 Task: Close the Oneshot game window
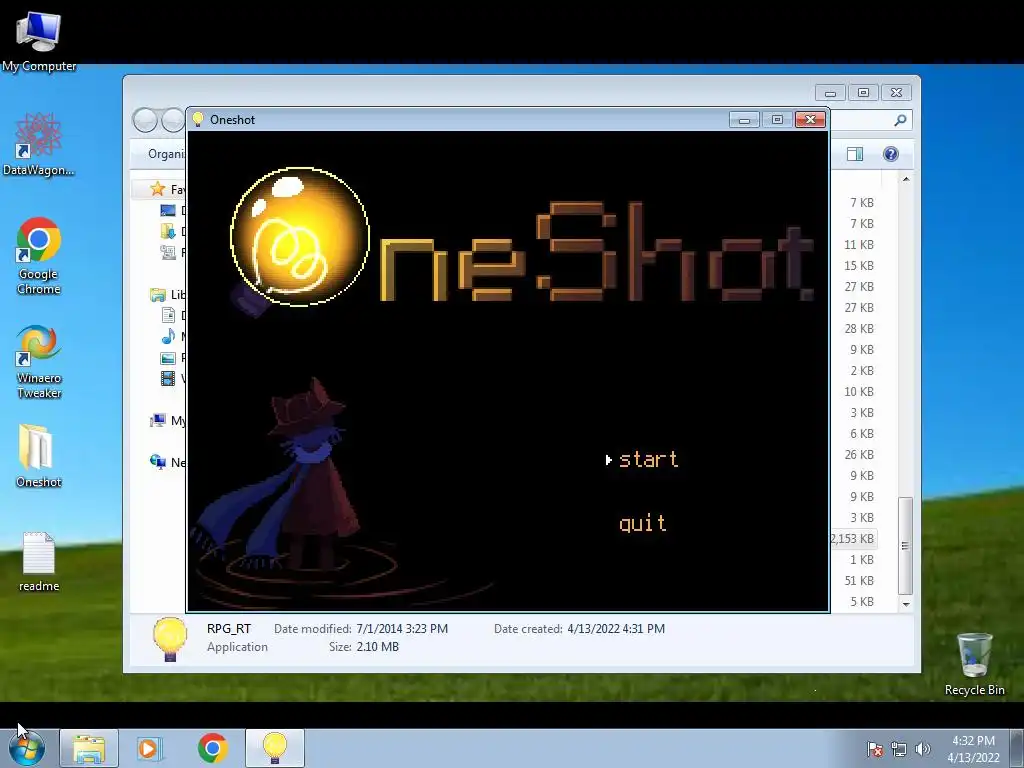click(810, 120)
